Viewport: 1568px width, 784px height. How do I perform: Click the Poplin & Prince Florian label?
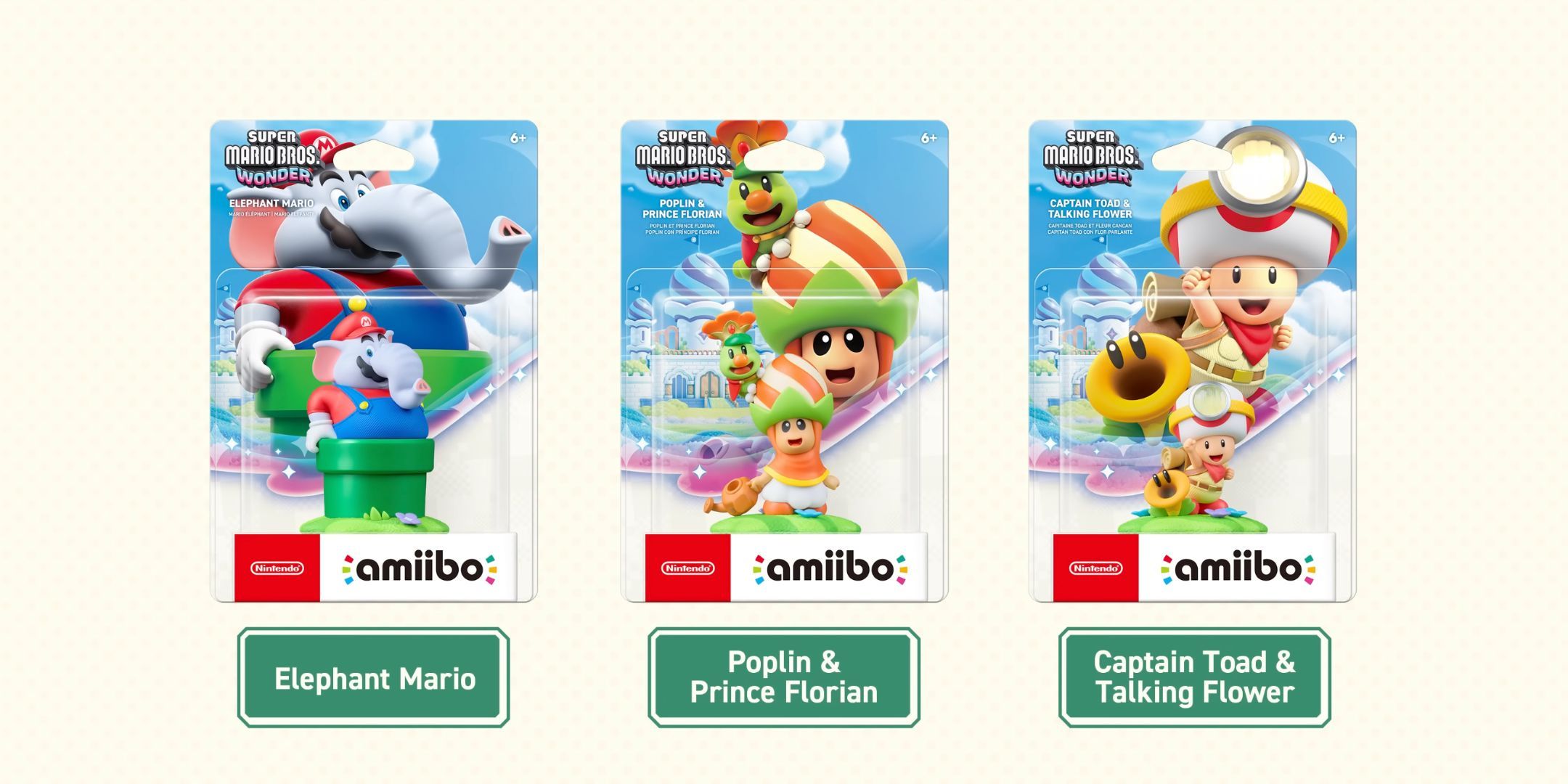[x=784, y=678]
